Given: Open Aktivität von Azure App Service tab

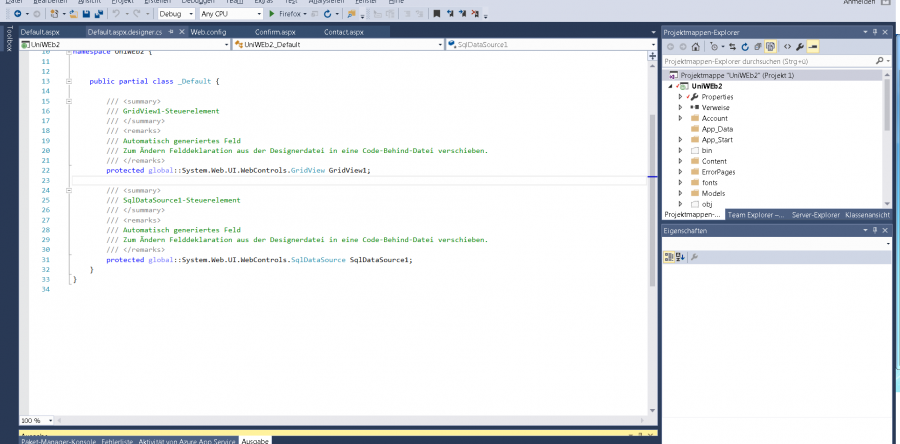Looking at the screenshot, I should click(x=187, y=441).
